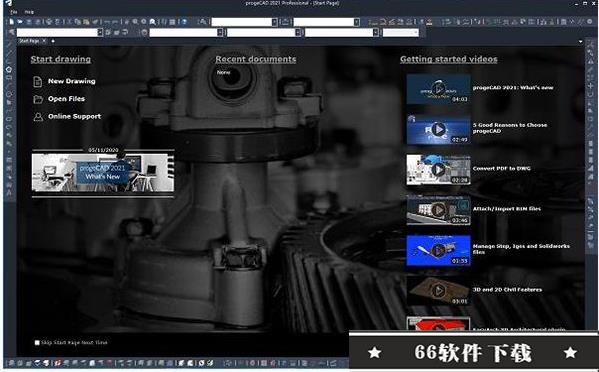Click the Getting started videos heading

click(448, 59)
